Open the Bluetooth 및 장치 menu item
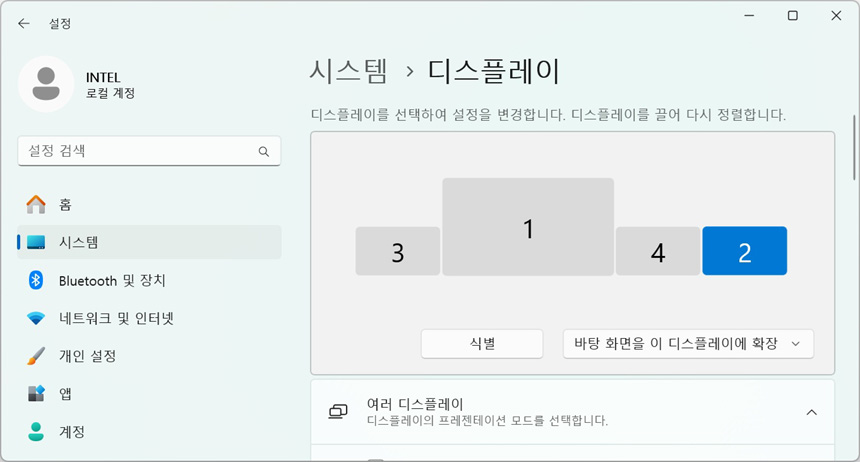The height and width of the screenshot is (462, 860). click(112, 280)
